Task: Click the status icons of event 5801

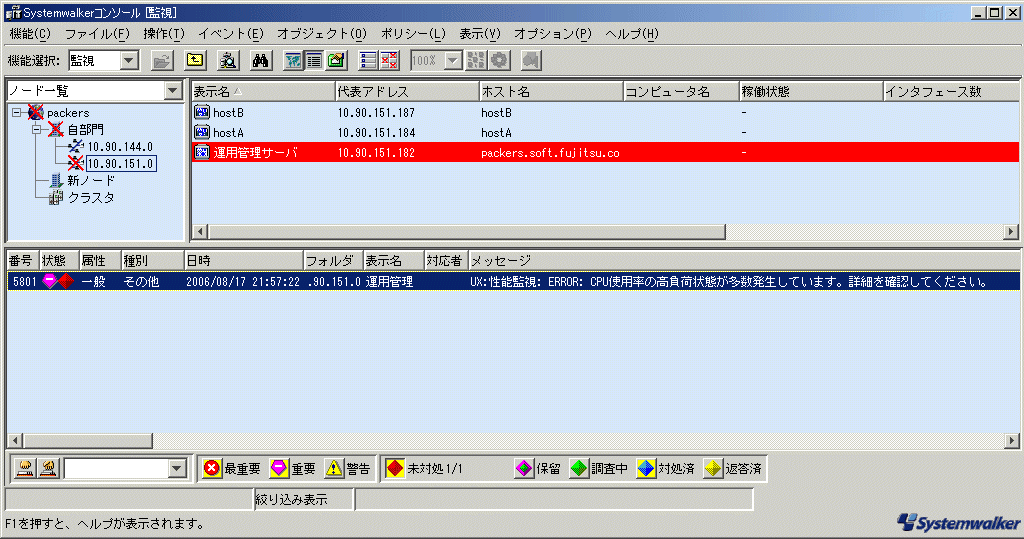Action: [58, 282]
